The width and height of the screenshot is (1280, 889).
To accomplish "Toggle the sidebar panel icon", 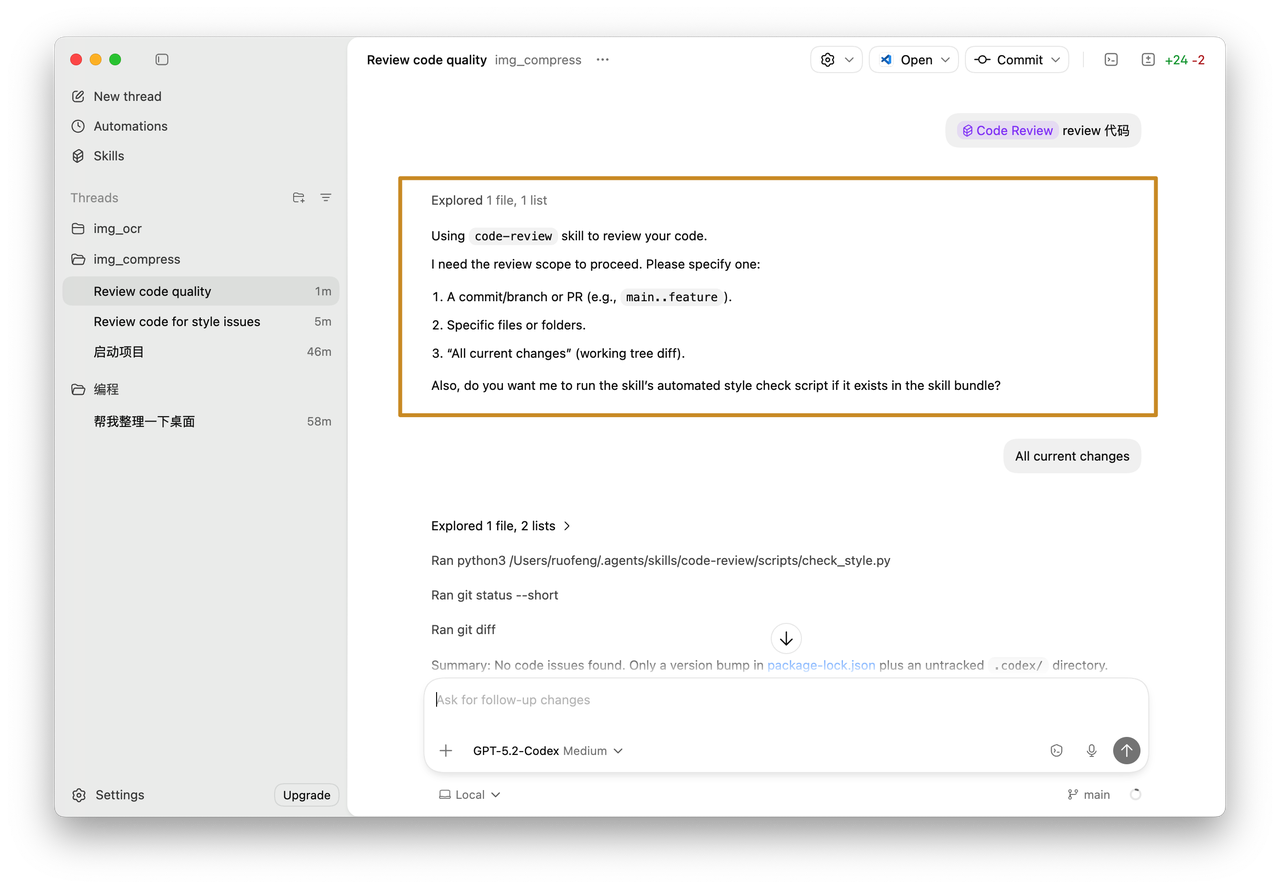I will pos(162,60).
